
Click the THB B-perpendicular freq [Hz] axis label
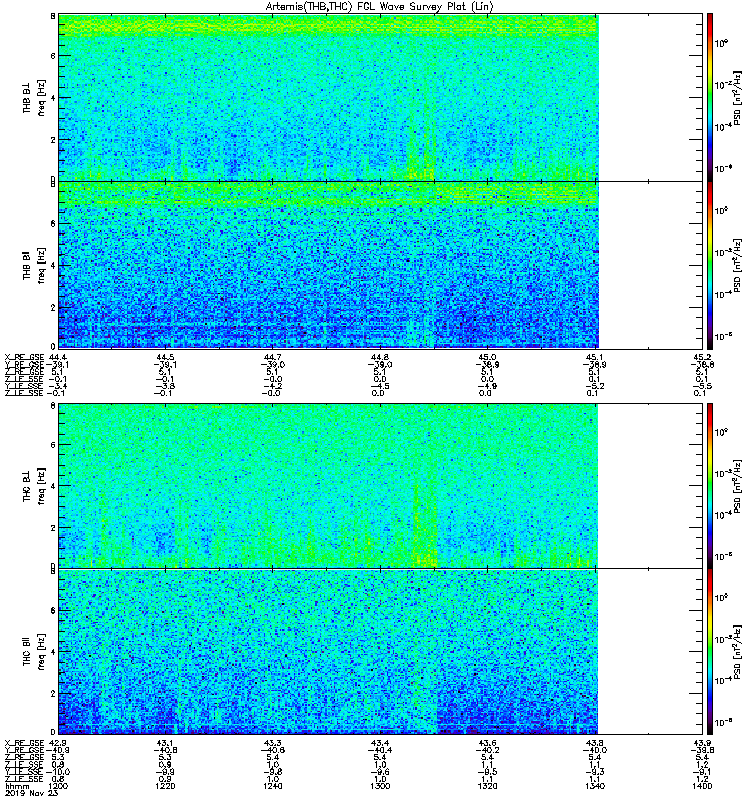(x=41, y=97)
